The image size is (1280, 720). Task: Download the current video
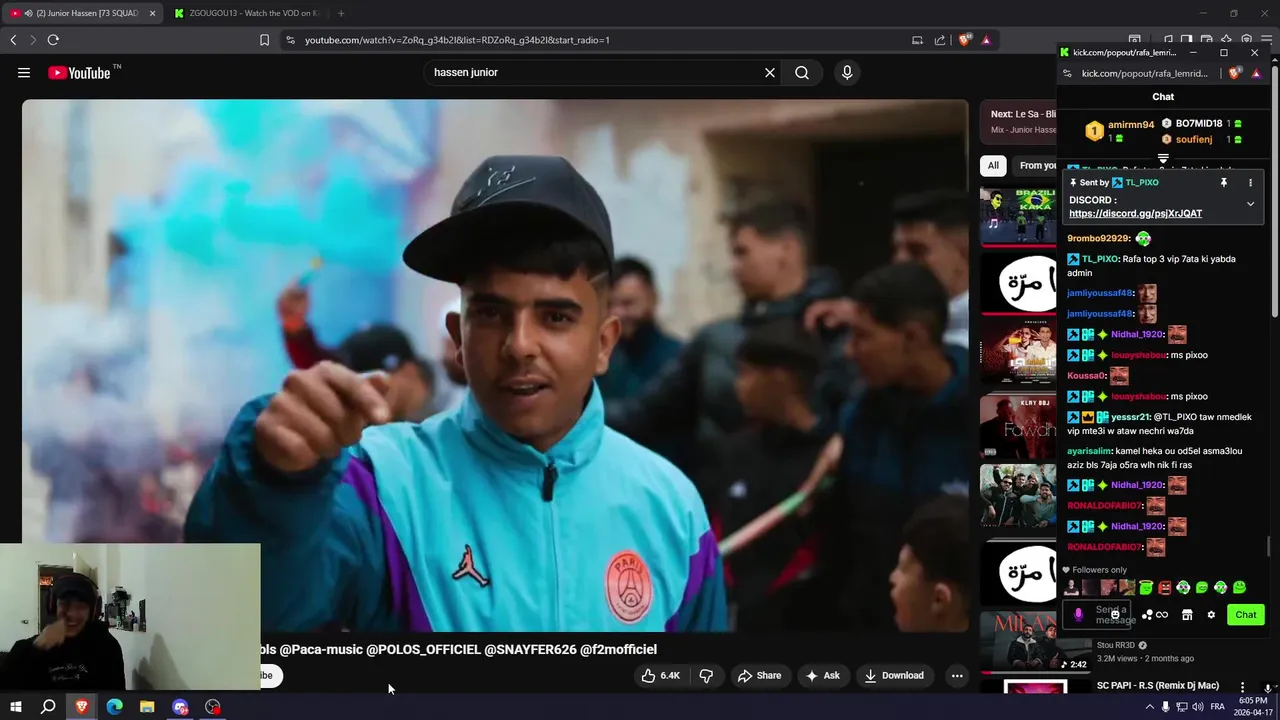(x=894, y=675)
